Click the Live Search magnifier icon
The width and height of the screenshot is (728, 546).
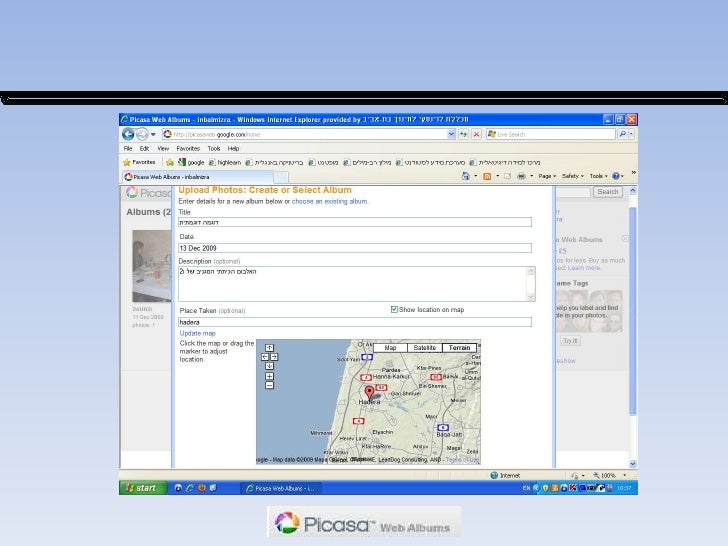(622, 134)
